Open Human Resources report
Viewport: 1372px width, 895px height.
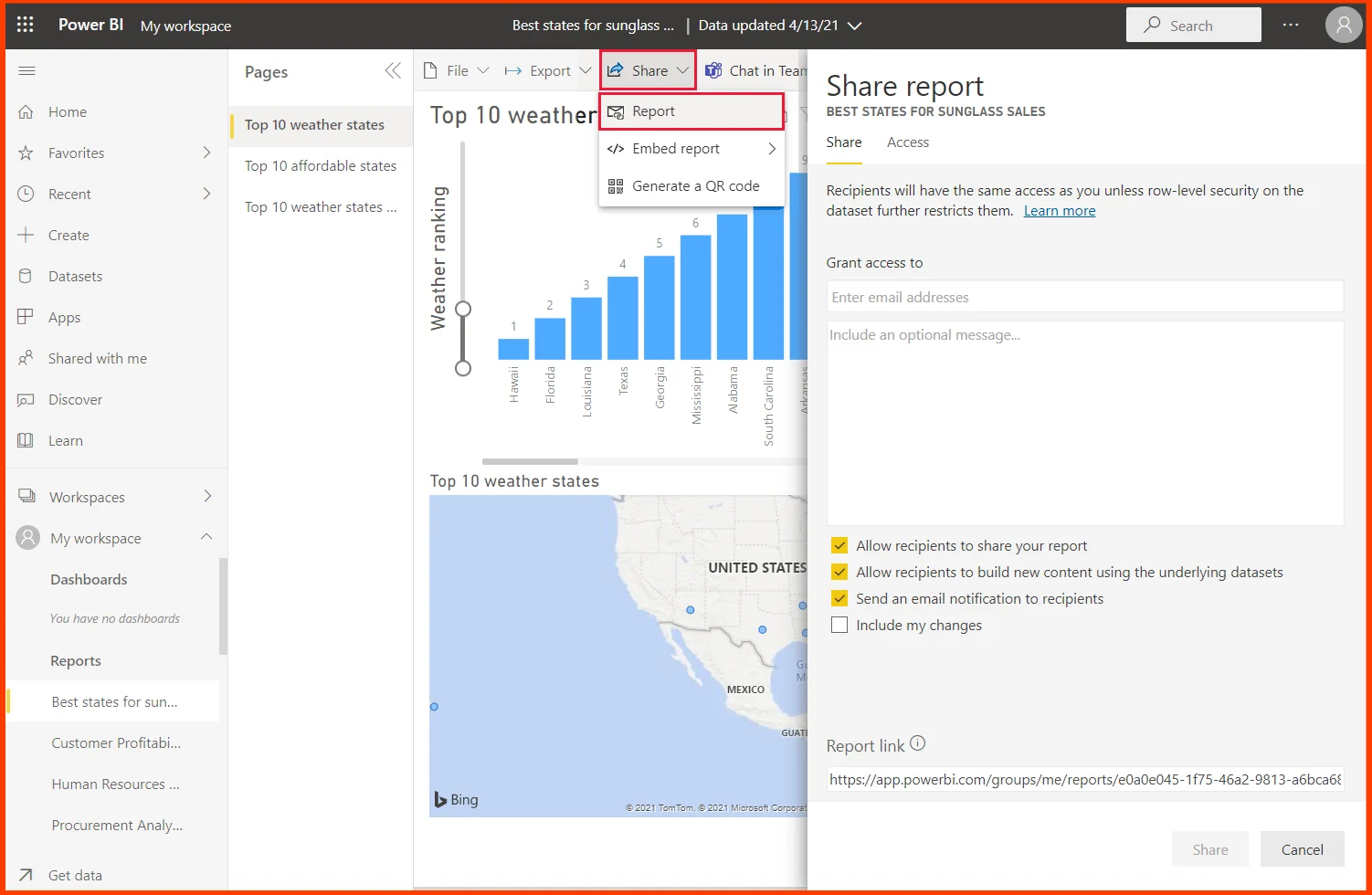(116, 784)
